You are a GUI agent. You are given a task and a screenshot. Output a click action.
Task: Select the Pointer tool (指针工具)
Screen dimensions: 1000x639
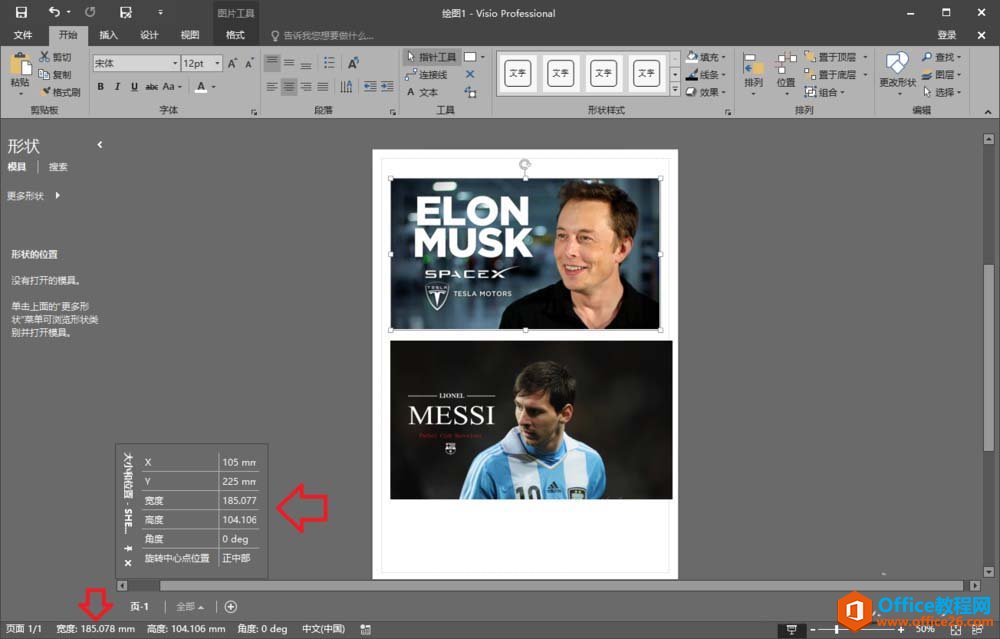431,57
